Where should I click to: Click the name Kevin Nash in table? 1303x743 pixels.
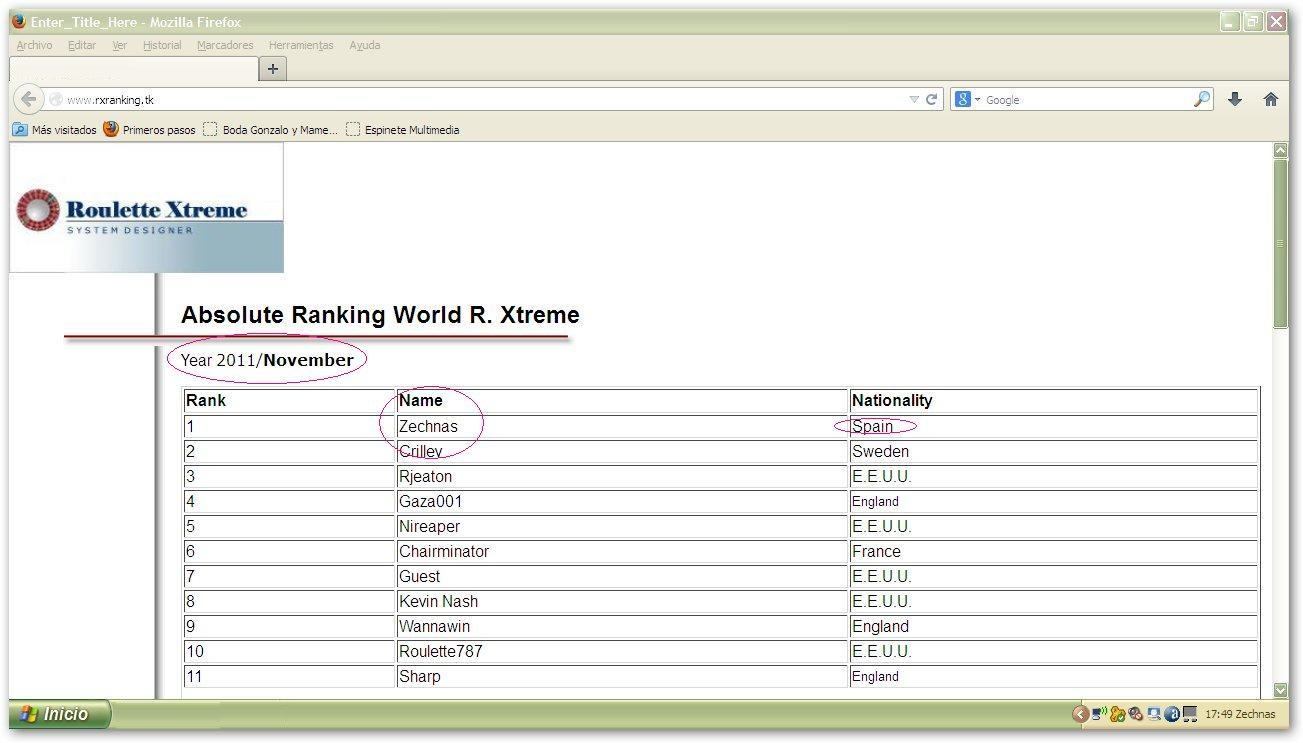point(438,601)
